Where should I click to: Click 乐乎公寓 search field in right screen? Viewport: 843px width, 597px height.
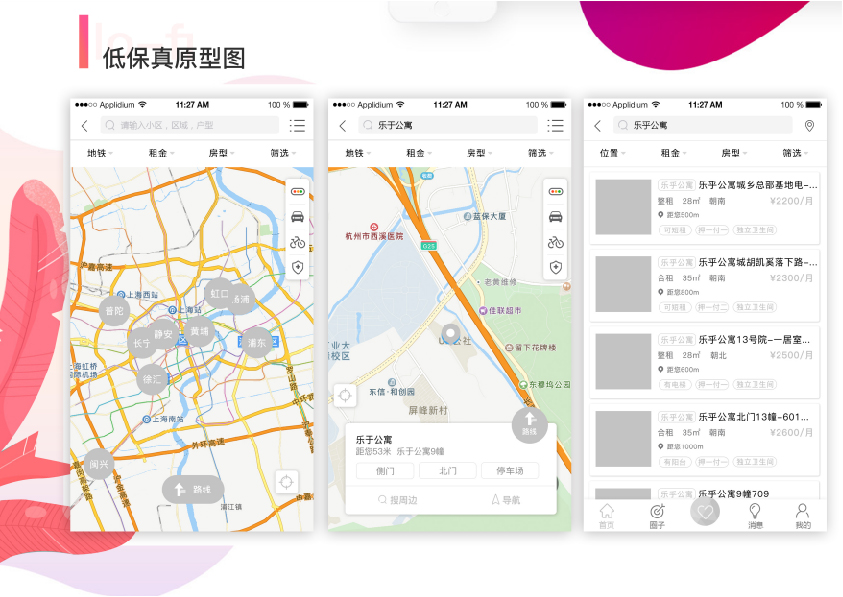(x=703, y=125)
